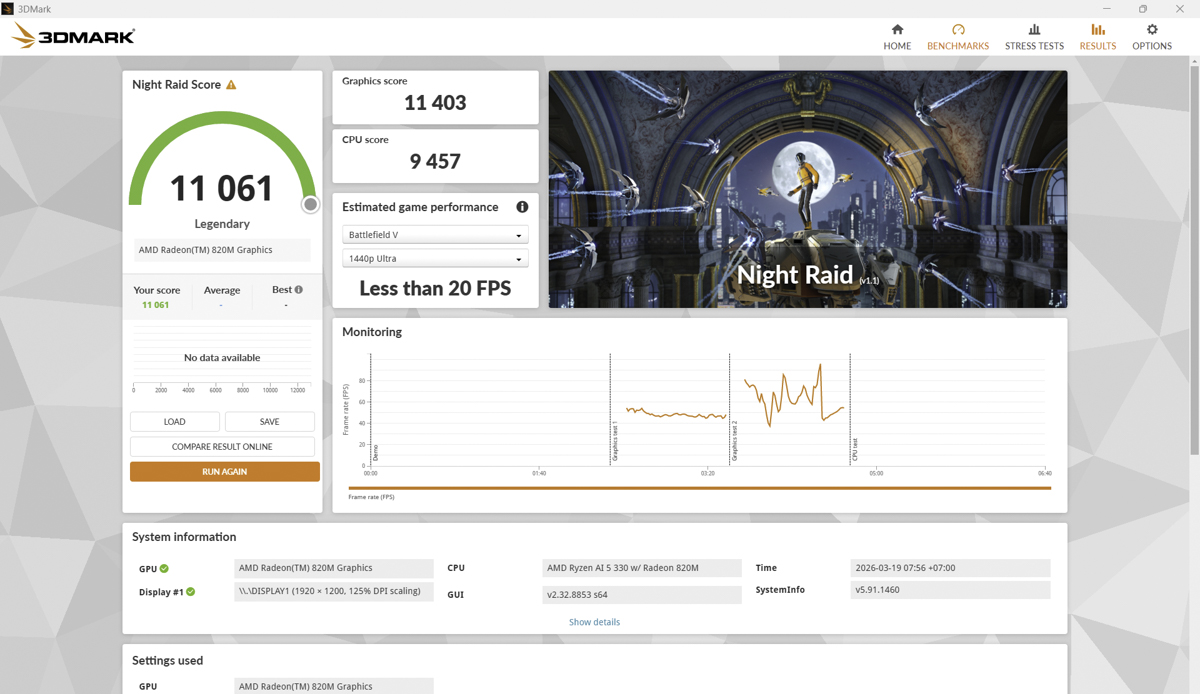Click the 3DMark icon in the title bar
Image resolution: width=1200 pixels, height=694 pixels.
pyautogui.click(x=10, y=7)
